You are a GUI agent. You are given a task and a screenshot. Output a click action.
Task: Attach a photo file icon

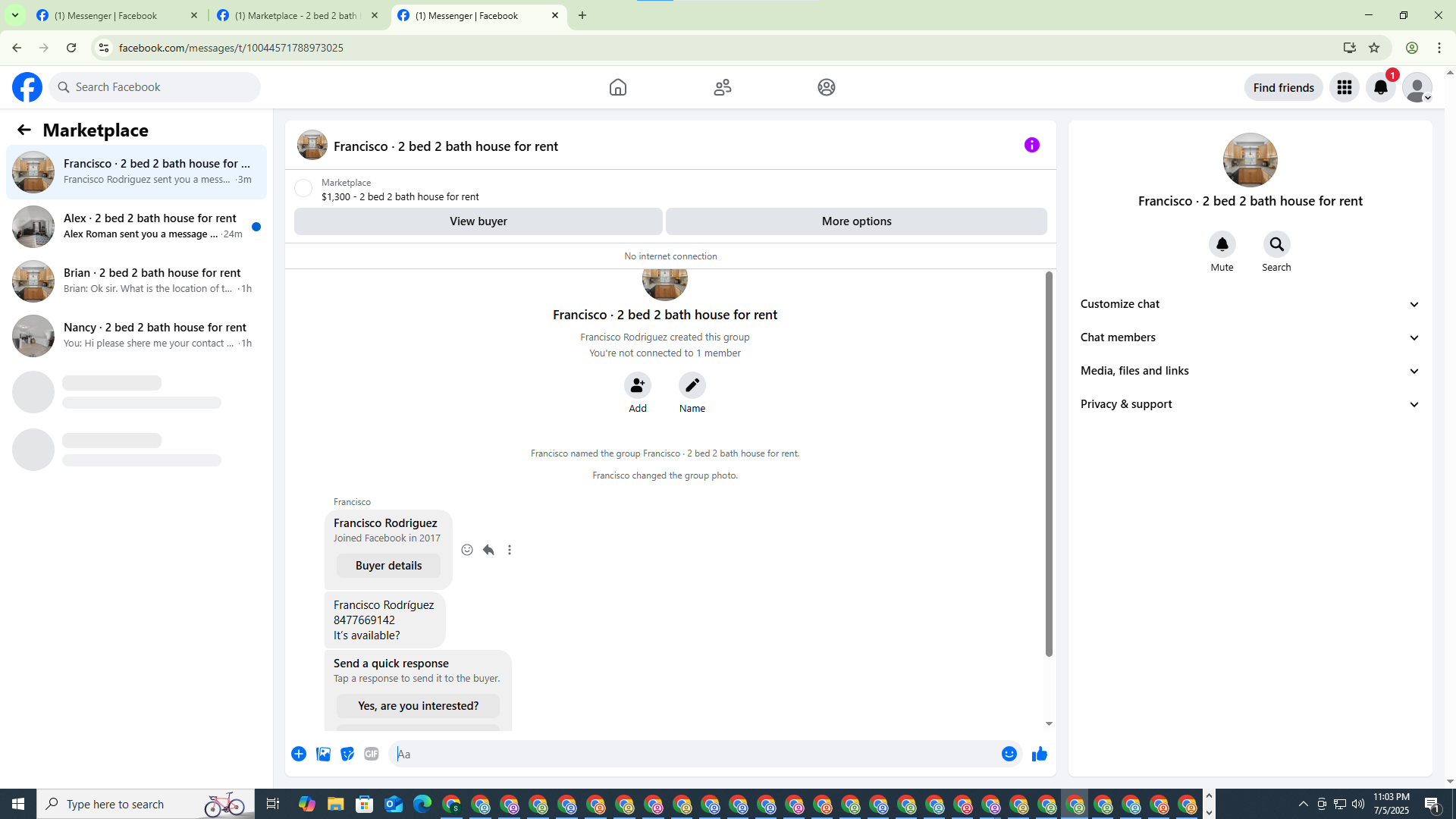click(323, 754)
